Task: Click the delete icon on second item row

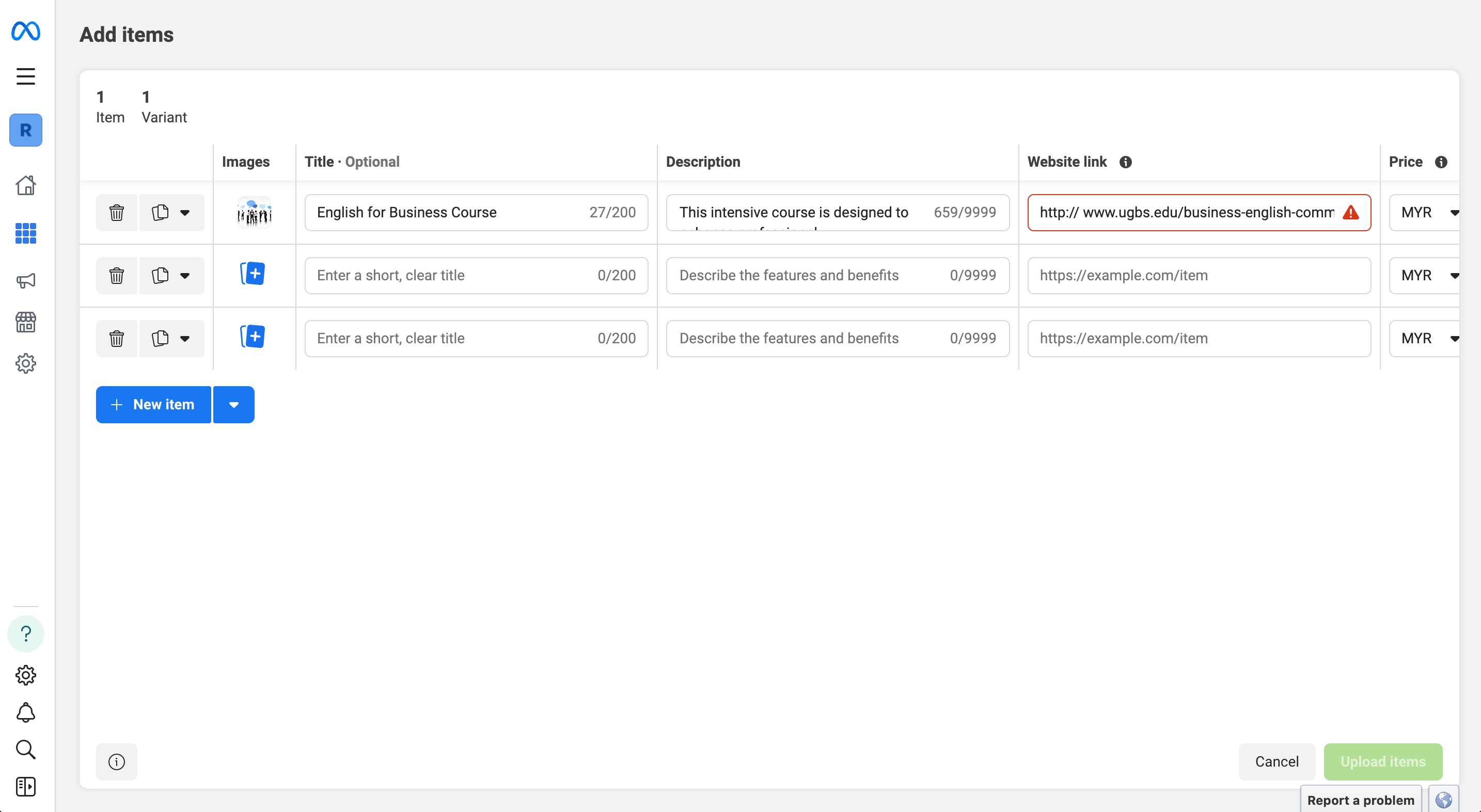Action: [x=116, y=275]
